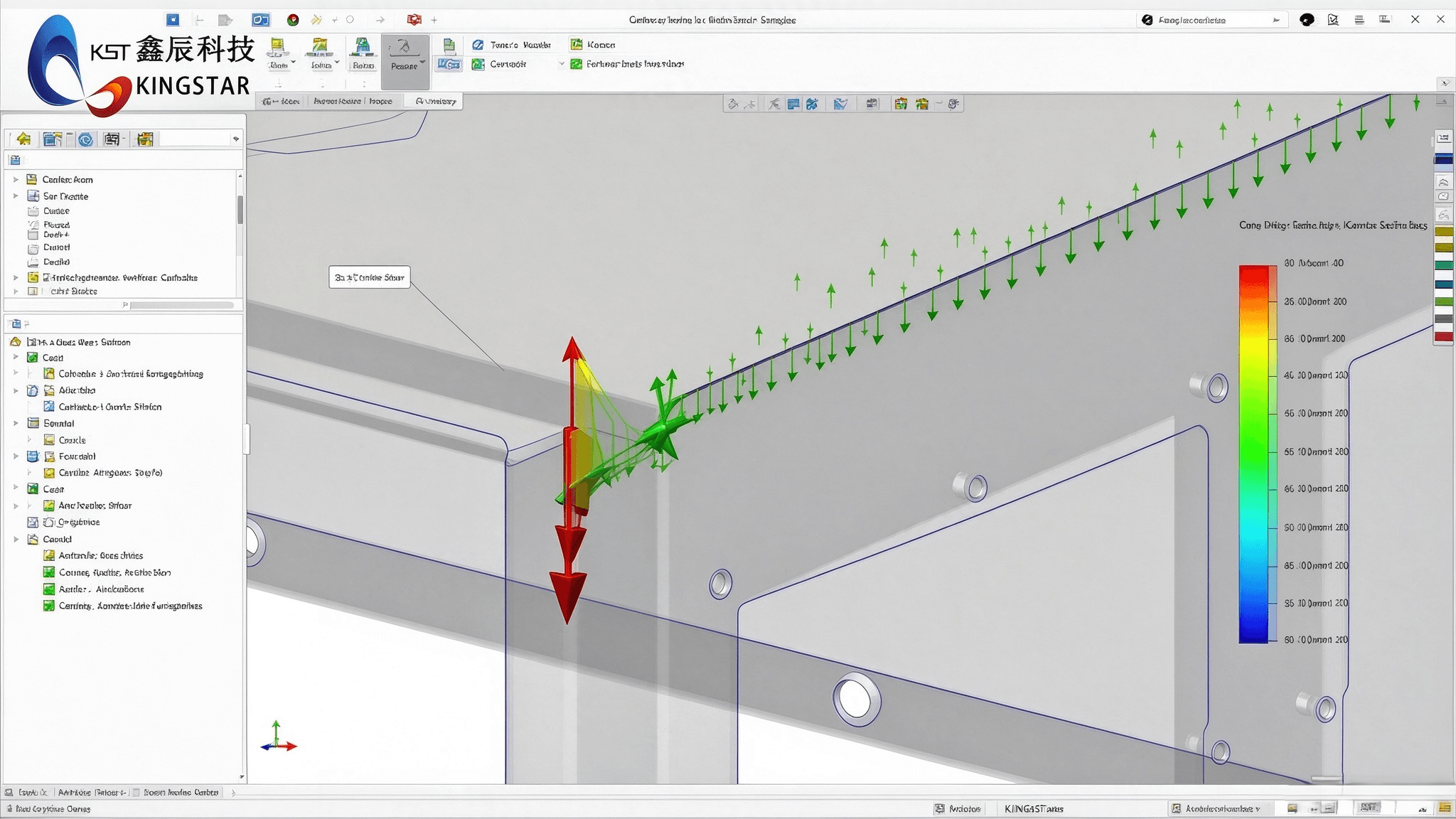
Task: Open the dropdown arrow next to 'Cerrtaoit'
Action: coord(562,64)
